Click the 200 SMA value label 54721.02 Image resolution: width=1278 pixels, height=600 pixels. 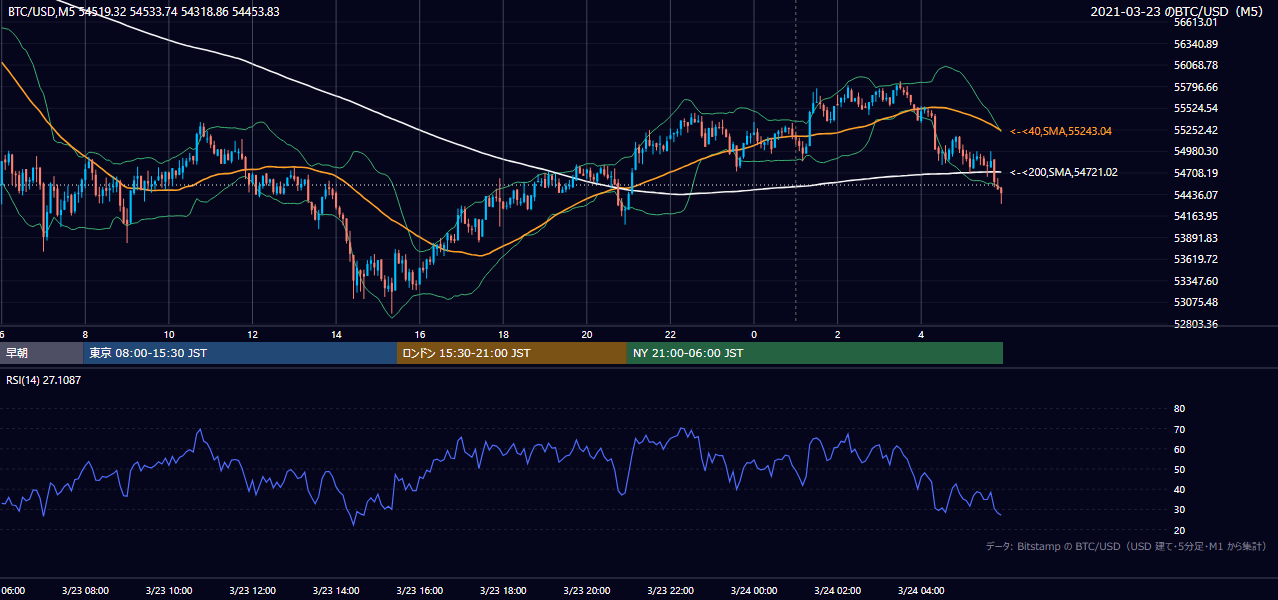1063,173
